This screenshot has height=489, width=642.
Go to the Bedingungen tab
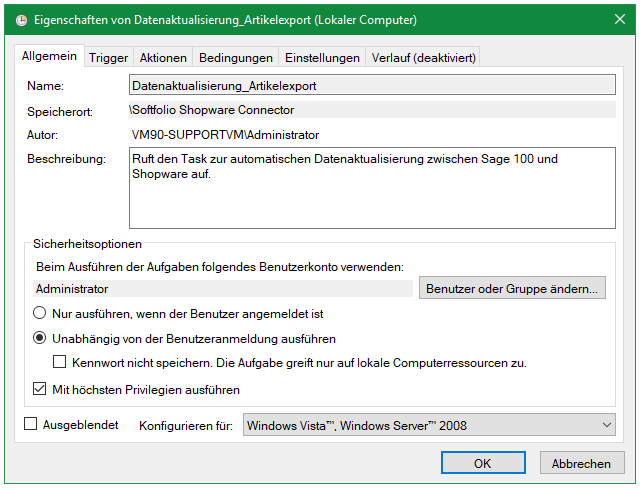pos(235,58)
